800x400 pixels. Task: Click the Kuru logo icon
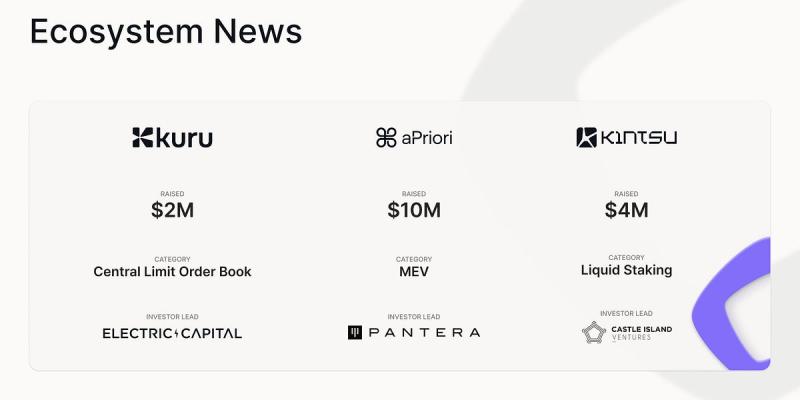tap(142, 138)
